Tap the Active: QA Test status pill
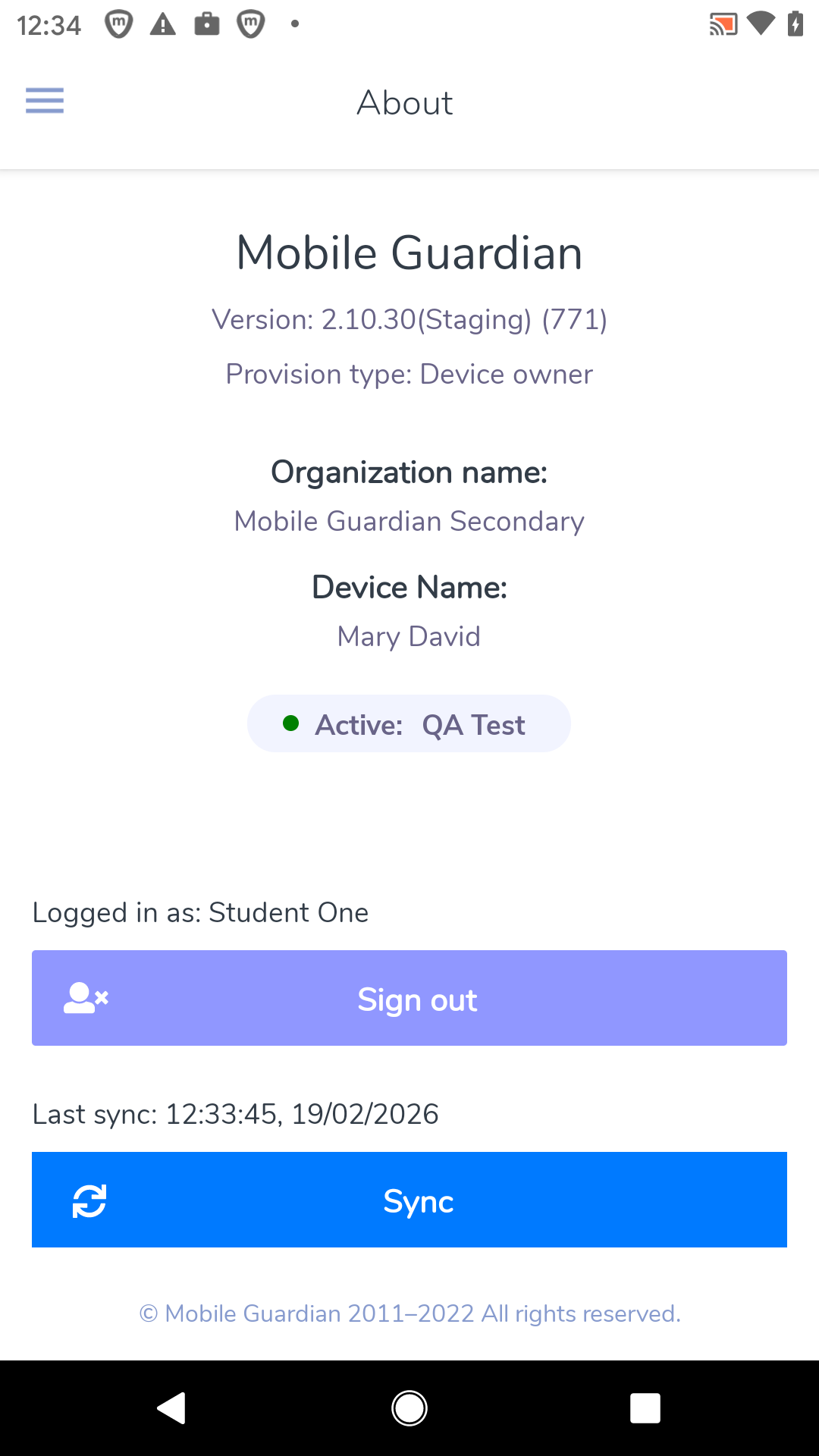This screenshot has height=1456, width=819. tap(409, 724)
